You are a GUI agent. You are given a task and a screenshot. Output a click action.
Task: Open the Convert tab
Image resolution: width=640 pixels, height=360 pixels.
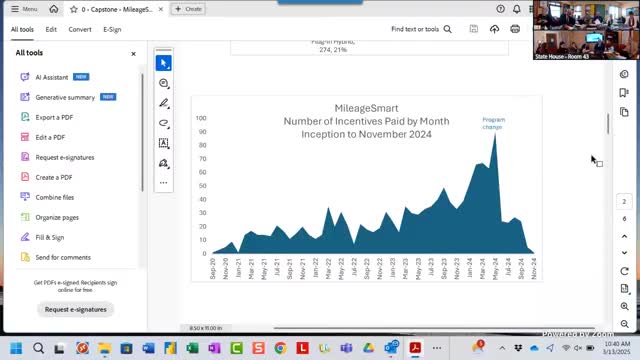click(80, 29)
